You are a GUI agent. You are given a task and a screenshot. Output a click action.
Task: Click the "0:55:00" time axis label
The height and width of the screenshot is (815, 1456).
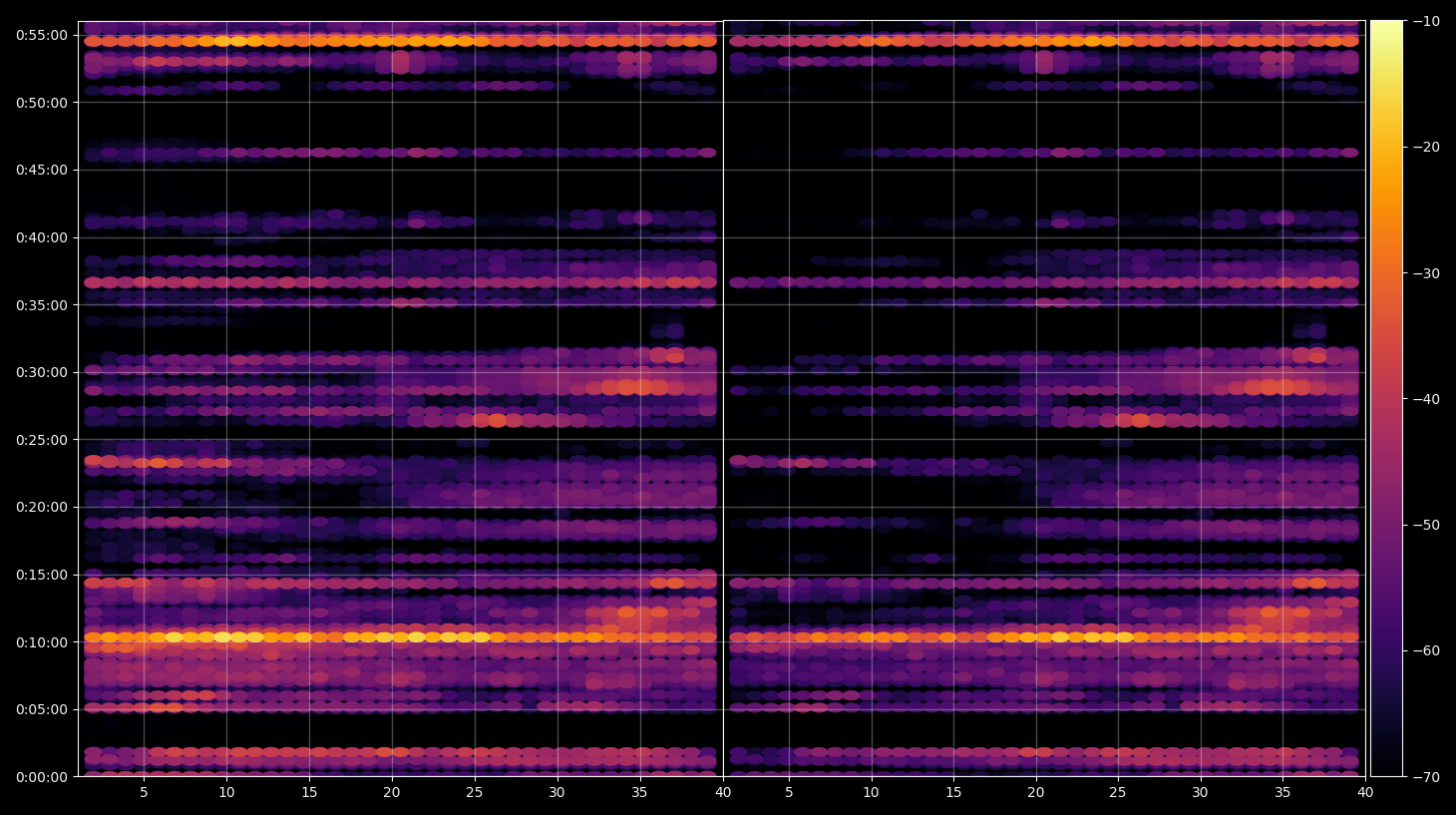[x=42, y=35]
